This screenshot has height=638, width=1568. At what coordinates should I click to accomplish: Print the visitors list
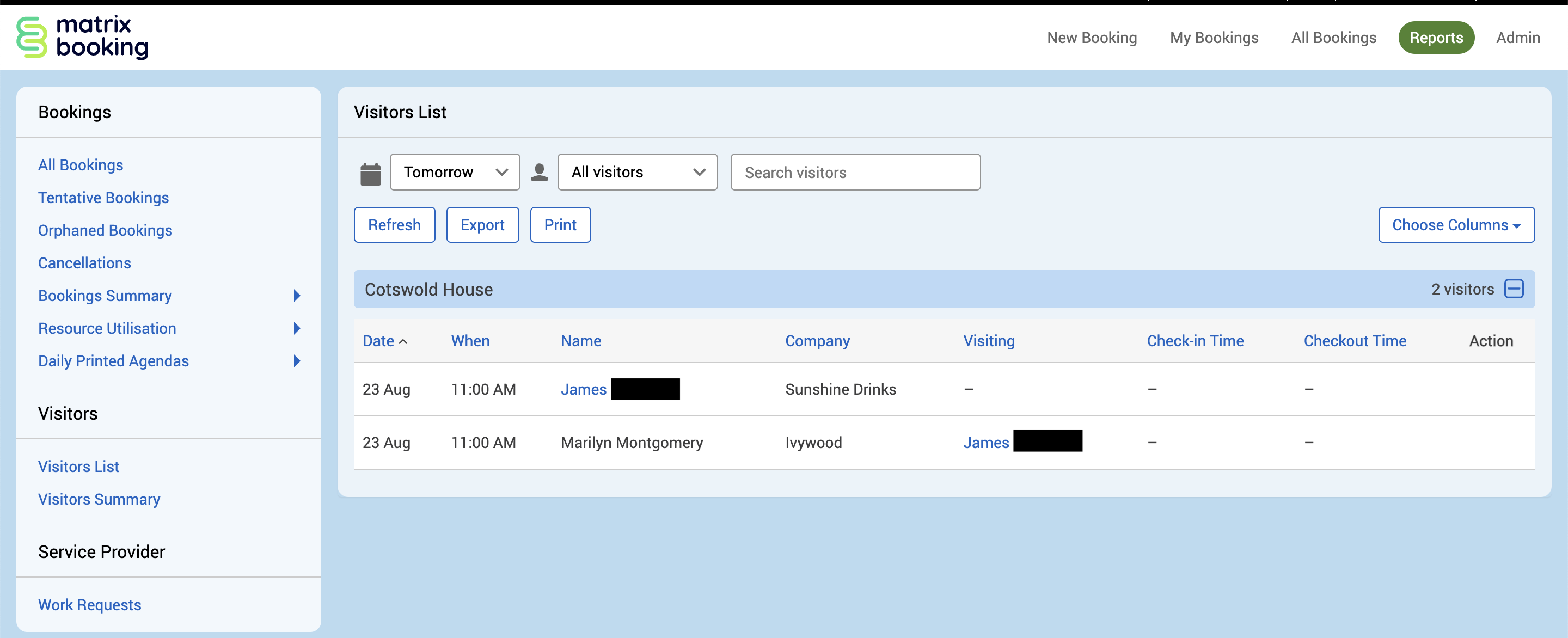(559, 225)
